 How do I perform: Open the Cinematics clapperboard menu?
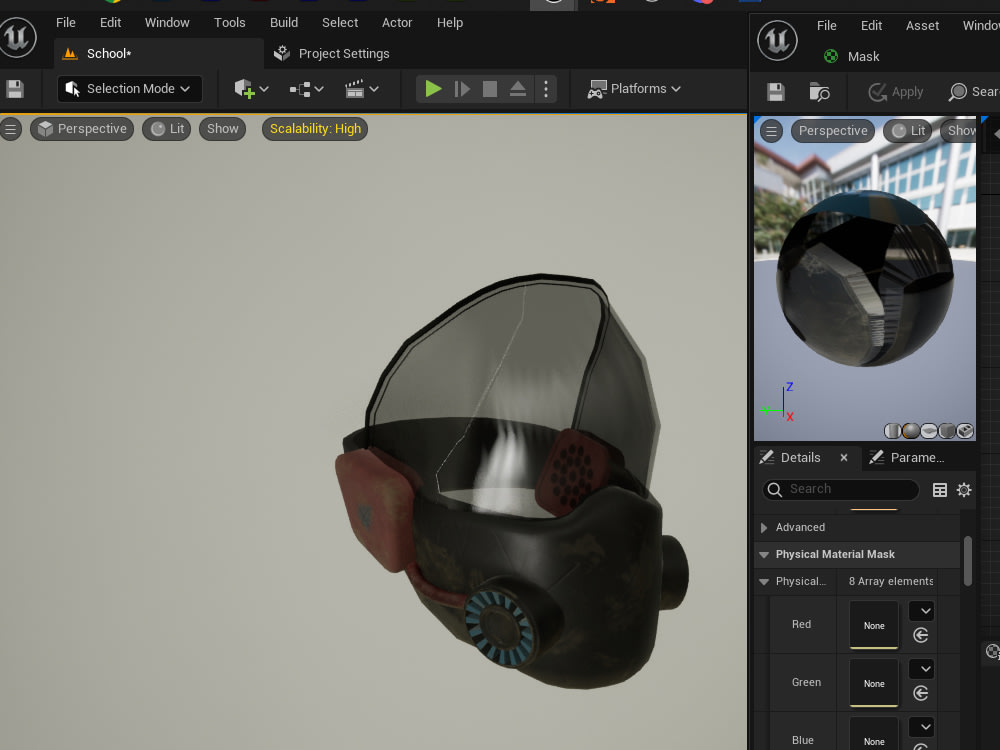click(x=362, y=89)
